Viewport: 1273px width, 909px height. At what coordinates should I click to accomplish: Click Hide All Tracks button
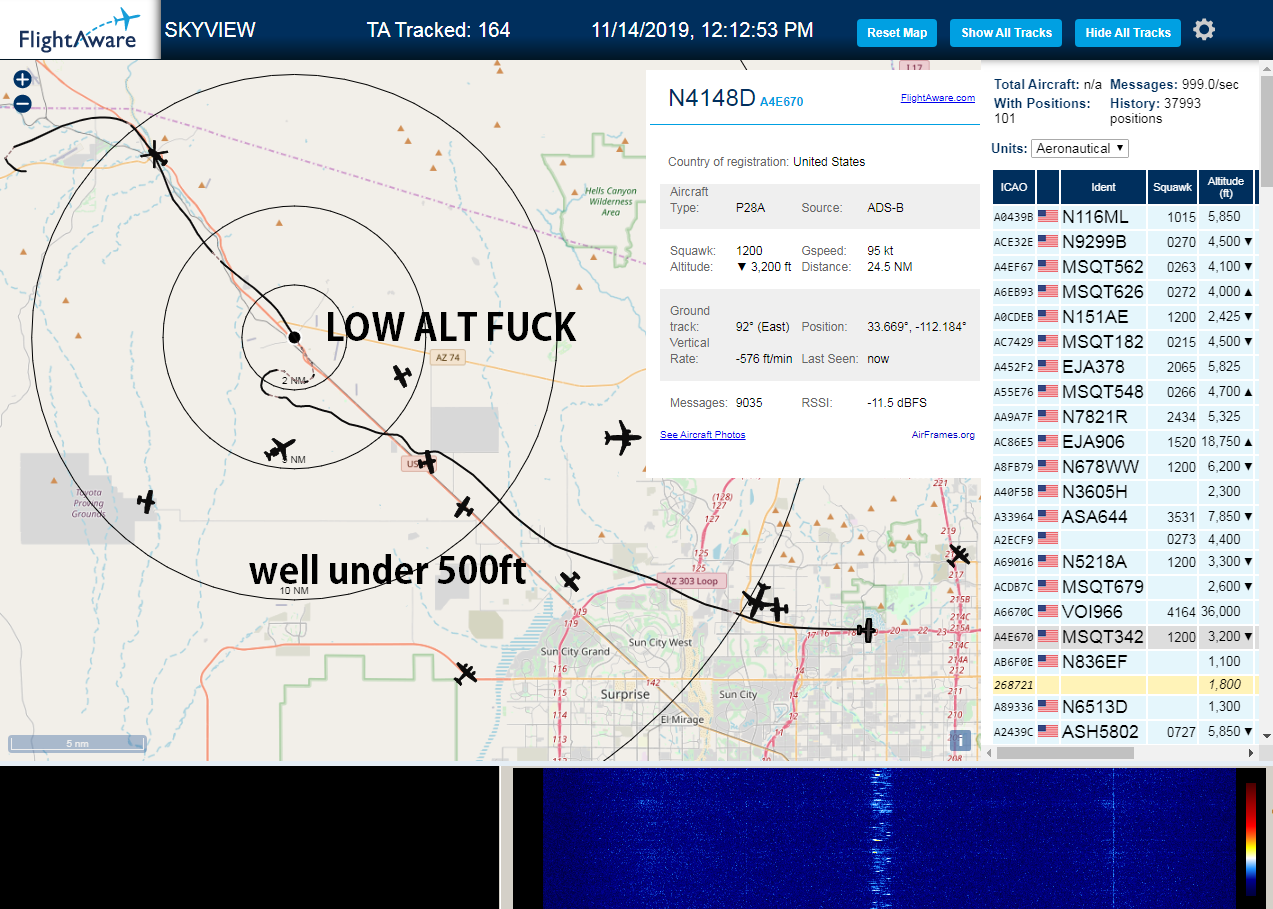click(x=1128, y=33)
